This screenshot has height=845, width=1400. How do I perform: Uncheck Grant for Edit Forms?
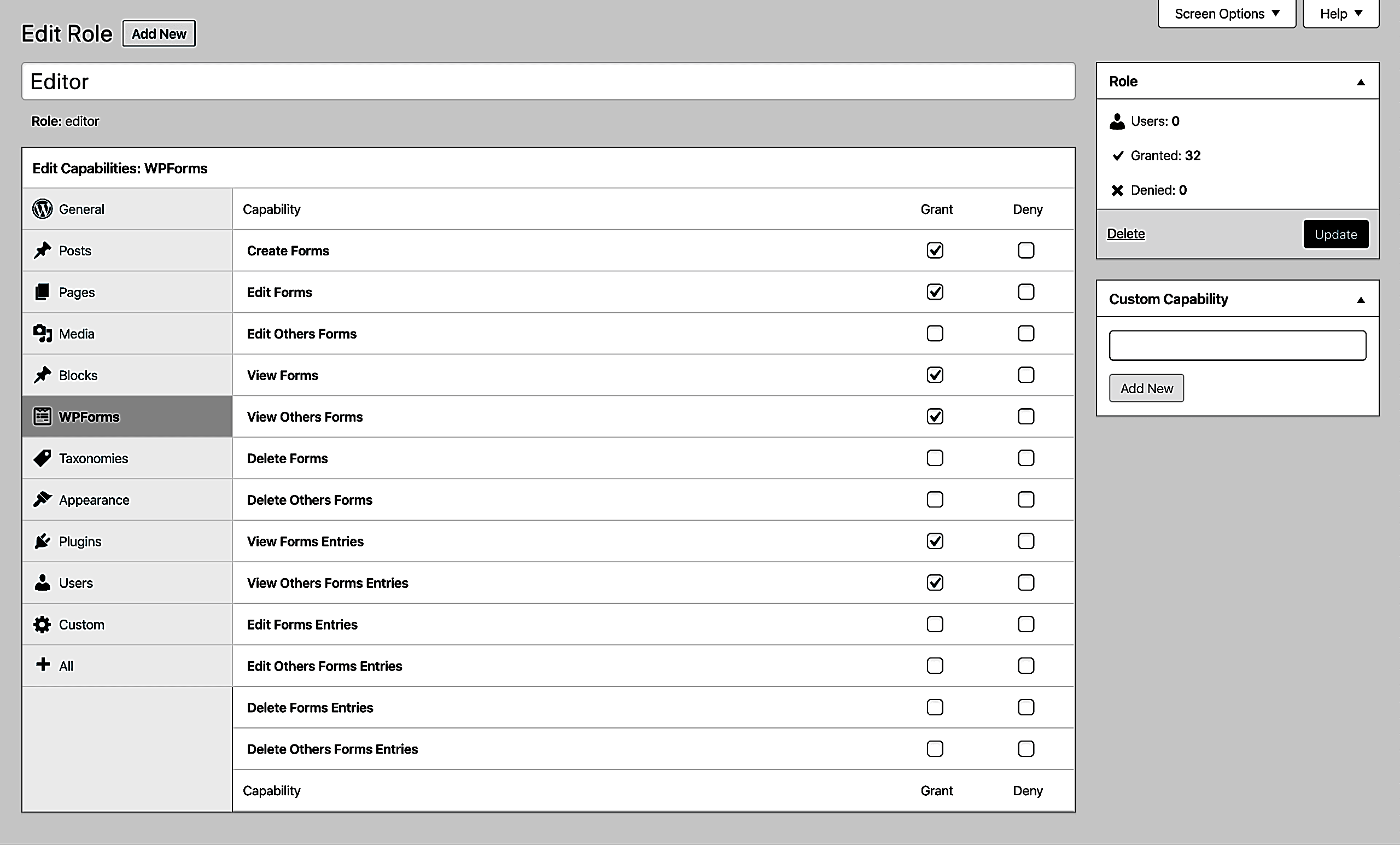pyautogui.click(x=935, y=292)
